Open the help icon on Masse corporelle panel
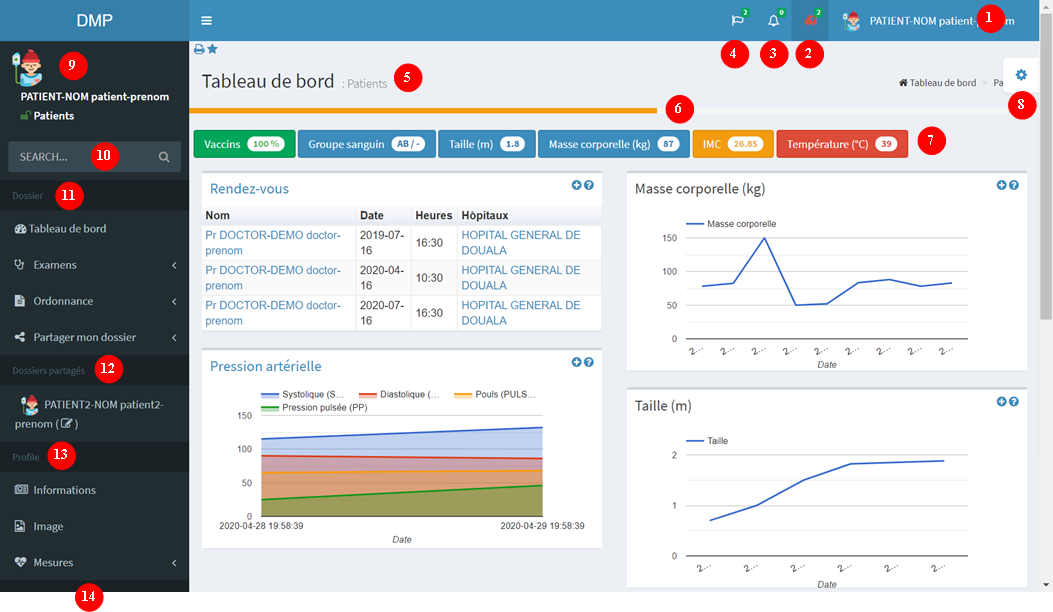Image resolution: width=1053 pixels, height=612 pixels. tap(1013, 185)
